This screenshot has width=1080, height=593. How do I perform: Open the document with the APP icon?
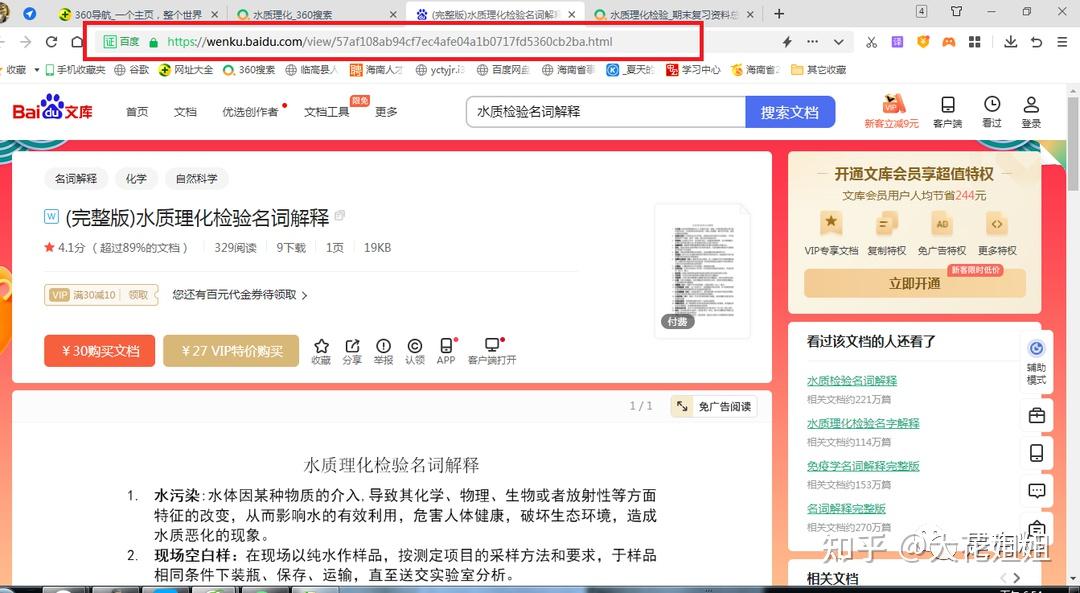[x=445, y=345]
